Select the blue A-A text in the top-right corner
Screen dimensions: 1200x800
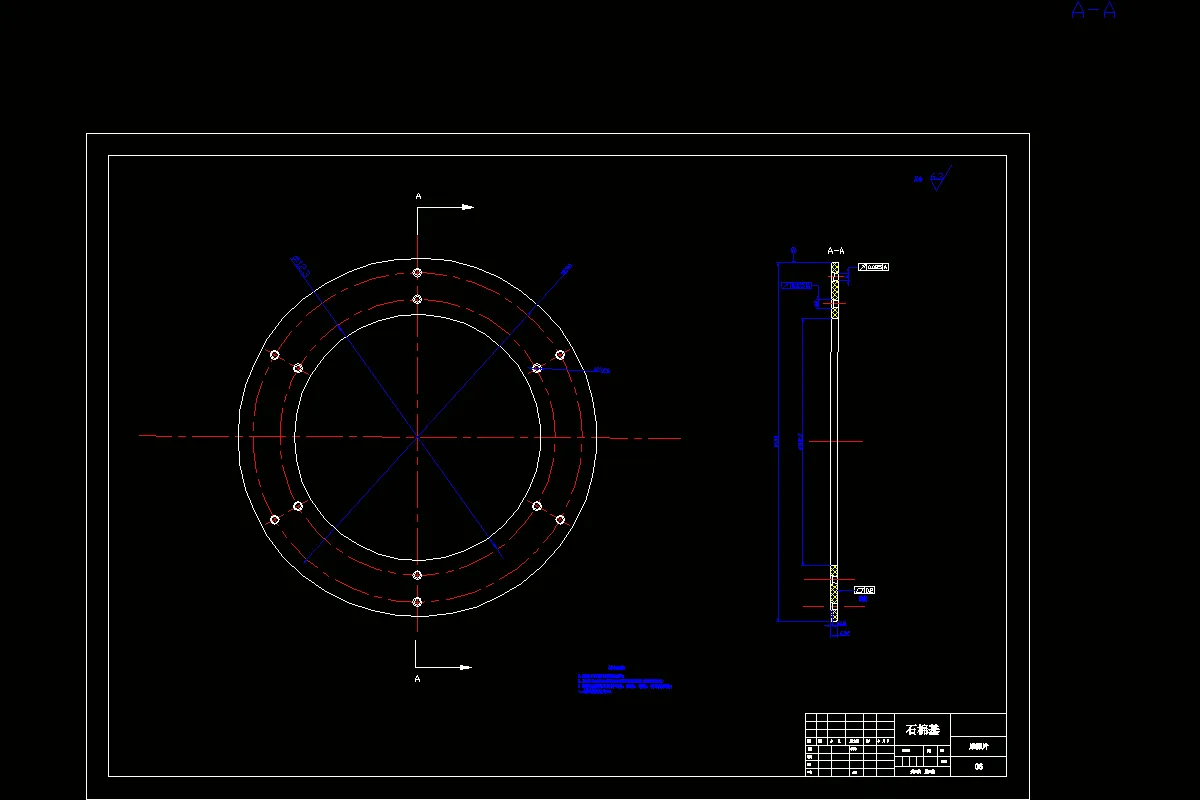click(1093, 11)
